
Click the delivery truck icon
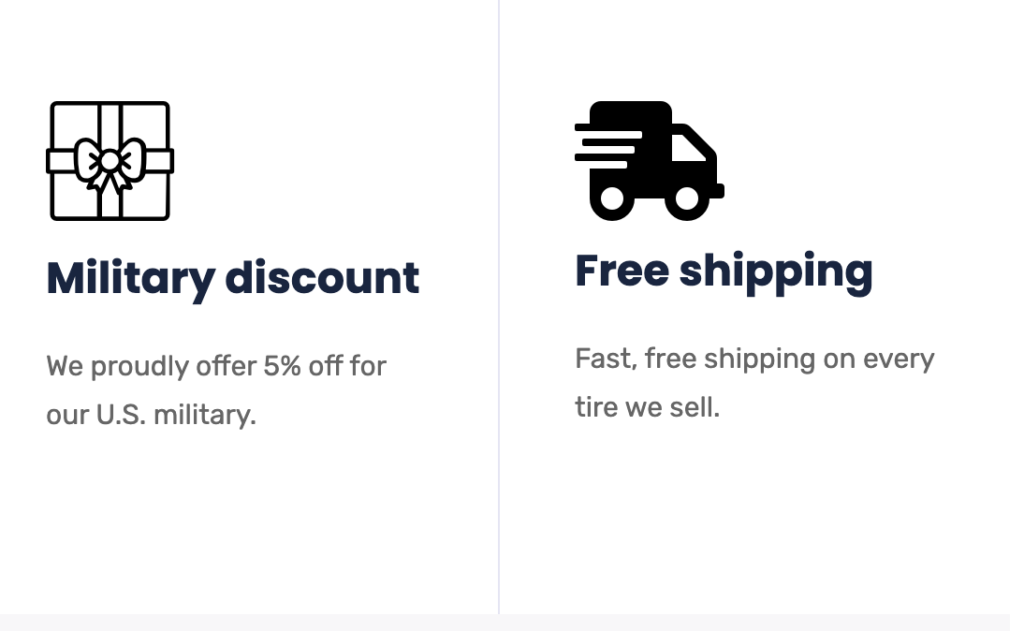point(649,161)
